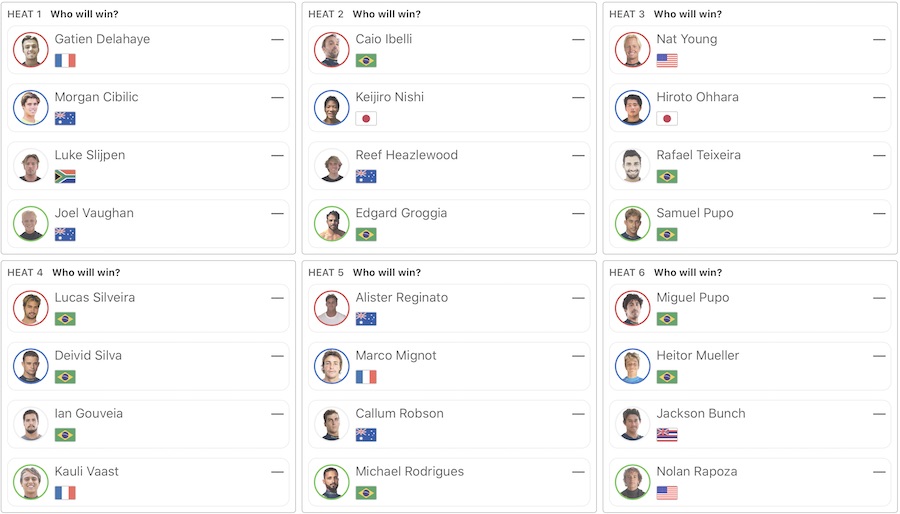Pick Samuel Pupo to win Heat 3
The width and height of the screenshot is (900, 514).
click(750, 224)
